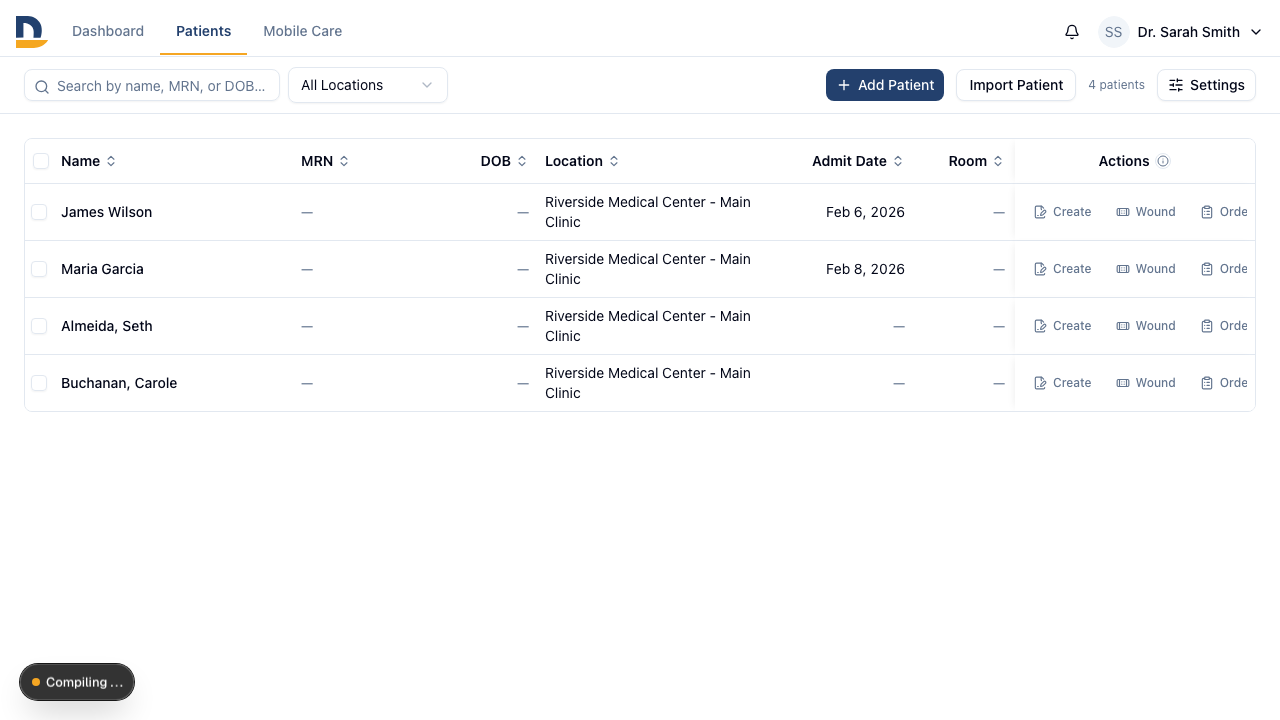Switch to the Patients tab
1280x720 pixels.
203,31
